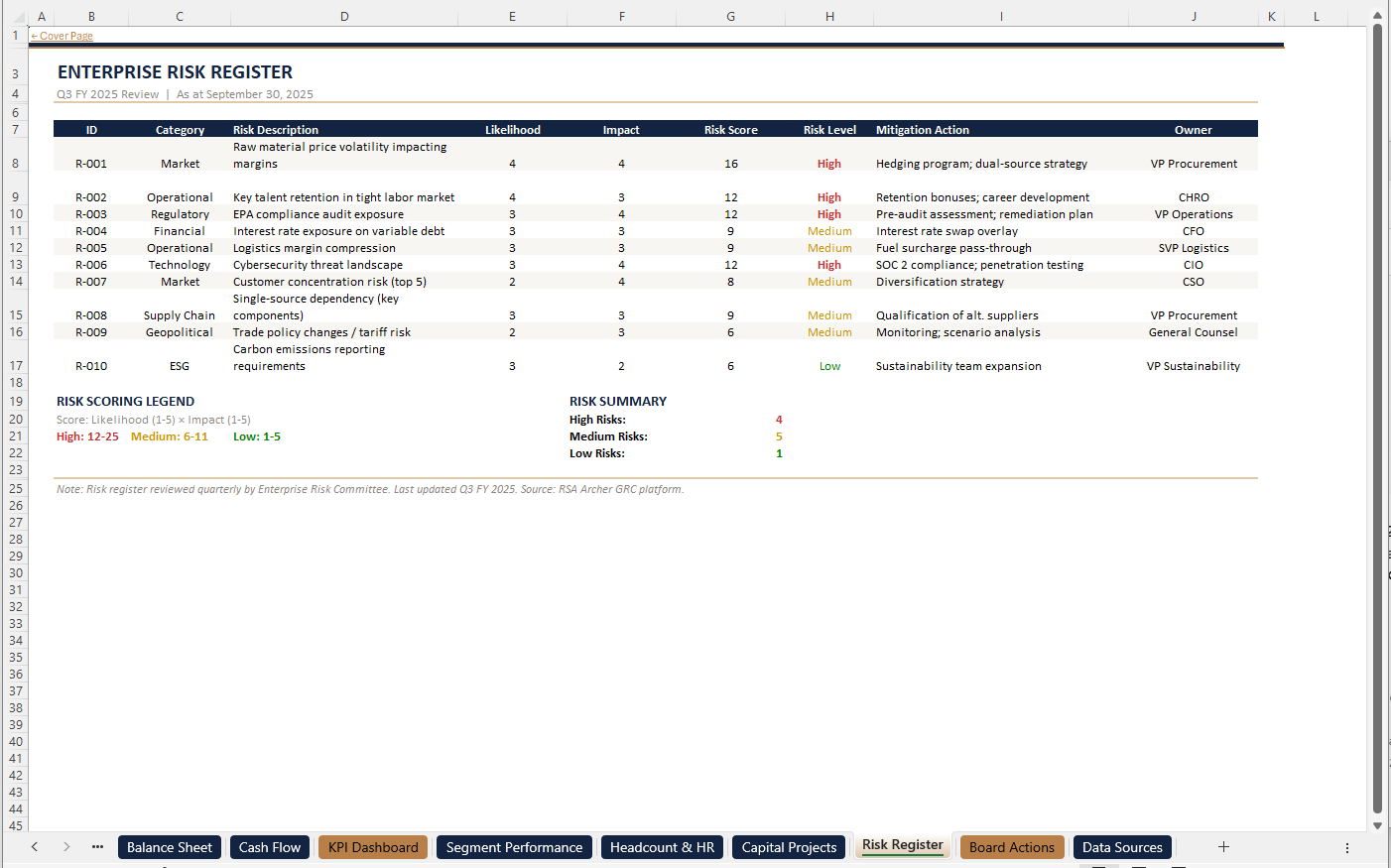Click the previous sheet navigation arrow

(x=35, y=846)
